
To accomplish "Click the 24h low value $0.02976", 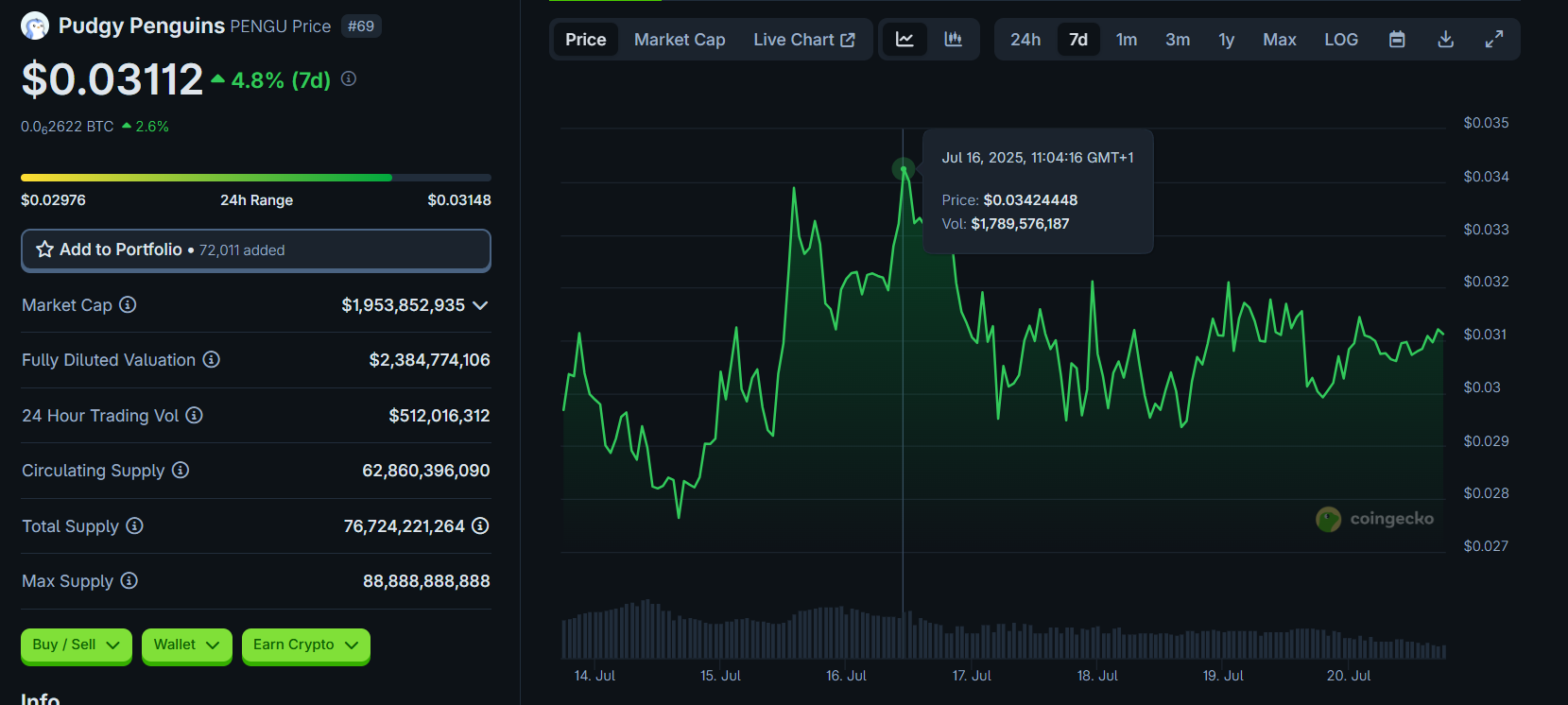I will 53,200.
